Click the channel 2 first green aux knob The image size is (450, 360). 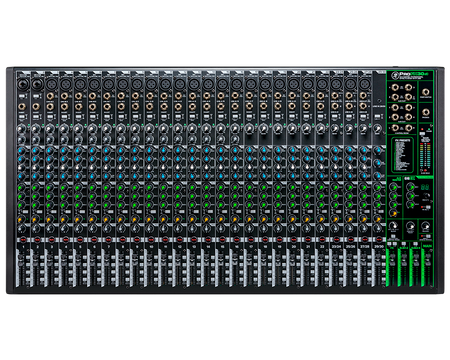click(x=36, y=188)
